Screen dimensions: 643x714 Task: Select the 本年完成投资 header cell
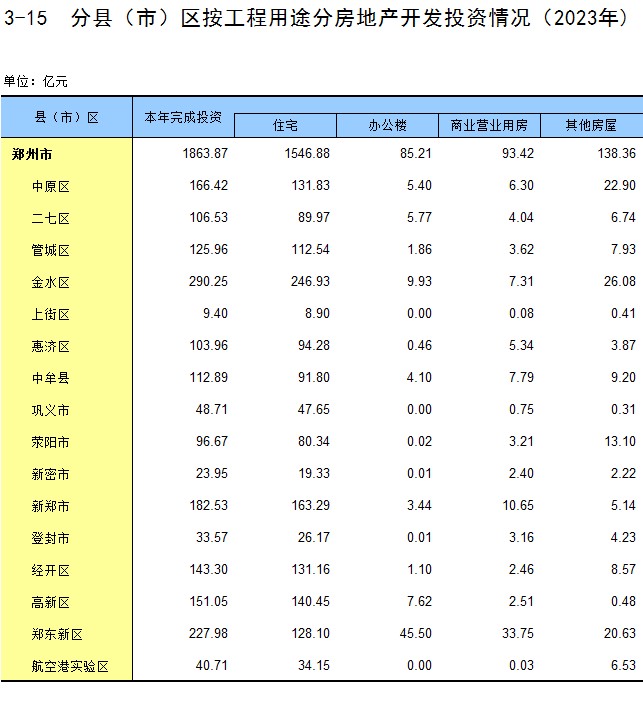tap(183, 118)
